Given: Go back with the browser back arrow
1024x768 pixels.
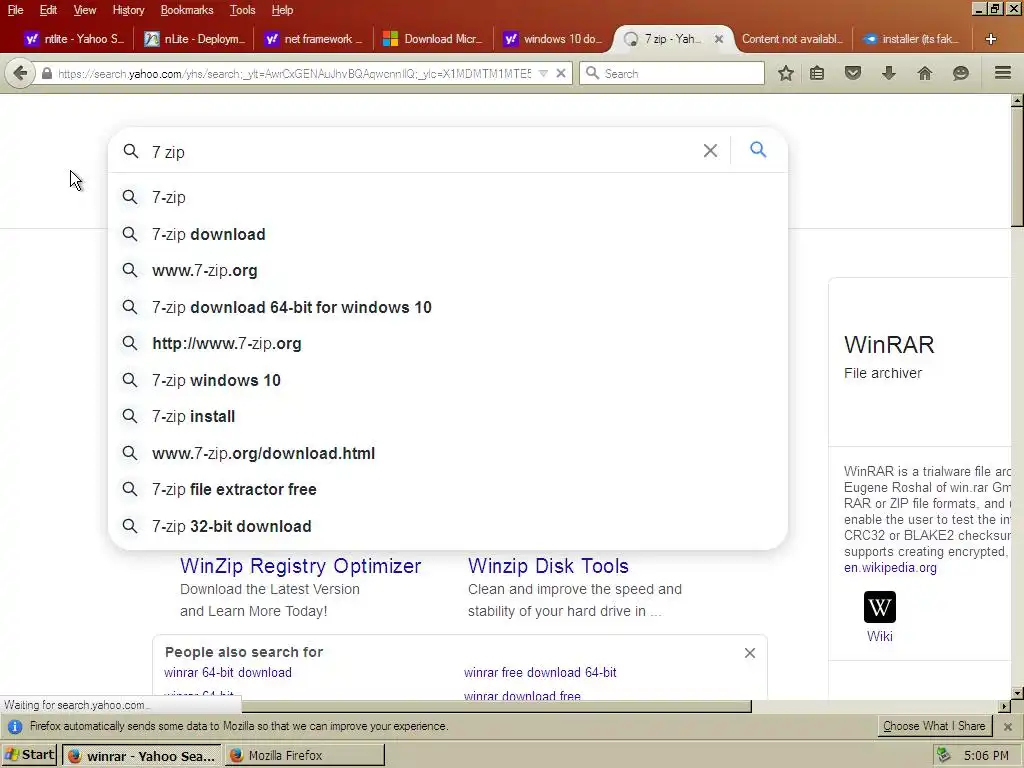Looking at the screenshot, I should point(20,73).
